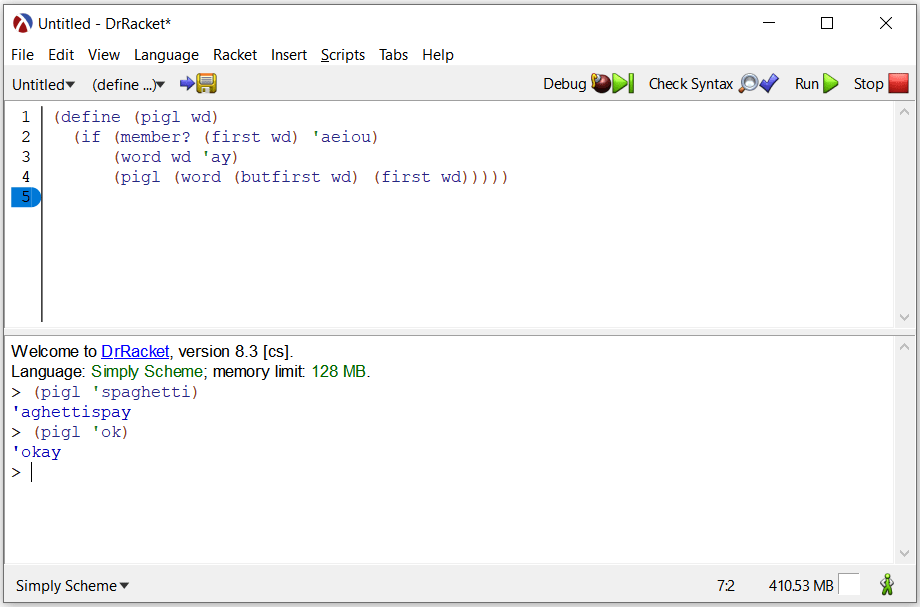920x607 pixels.
Task: Click the DrRacket logo in title bar
Action: 22,23
